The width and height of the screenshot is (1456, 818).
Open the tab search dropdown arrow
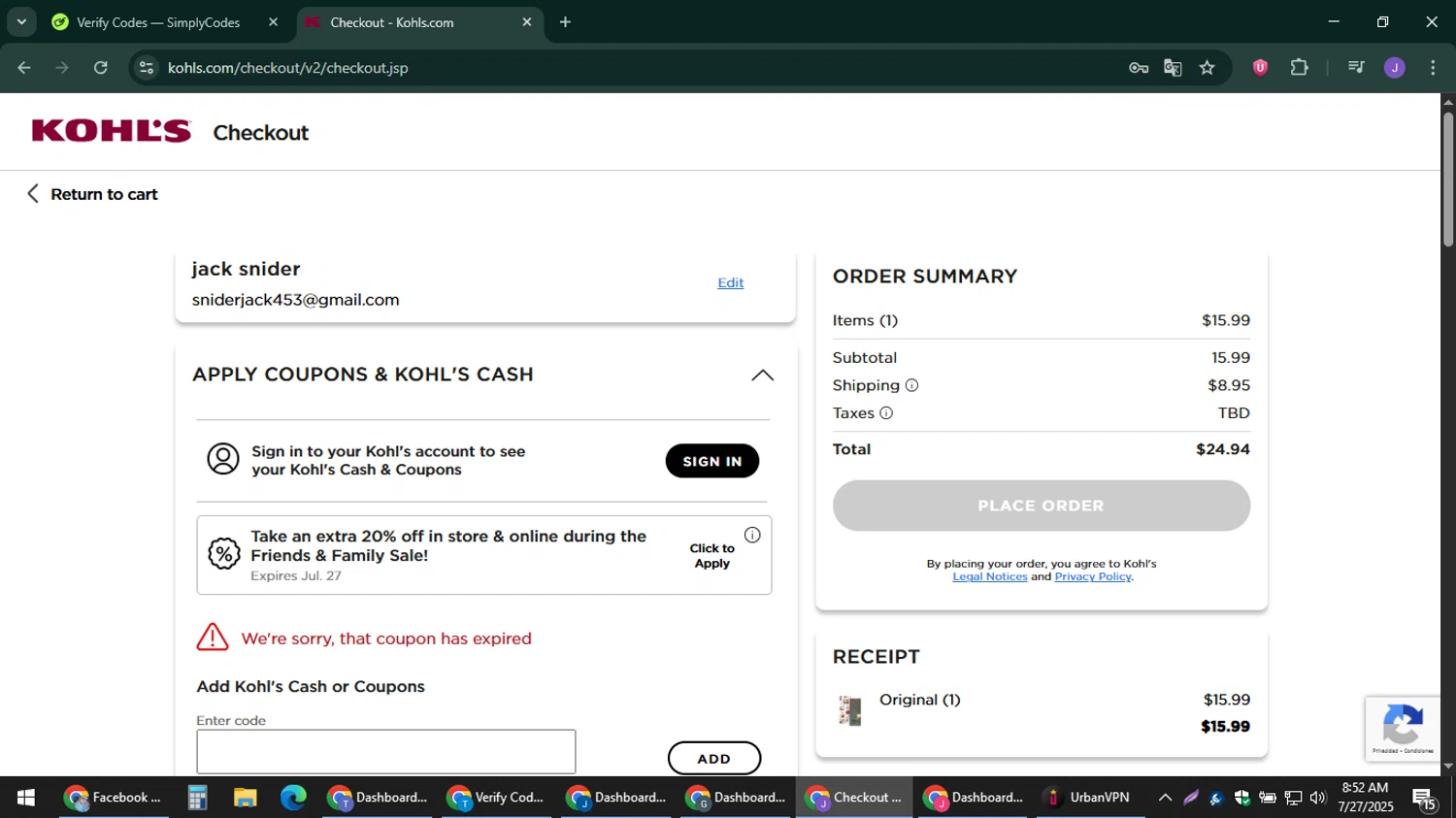tap(21, 21)
